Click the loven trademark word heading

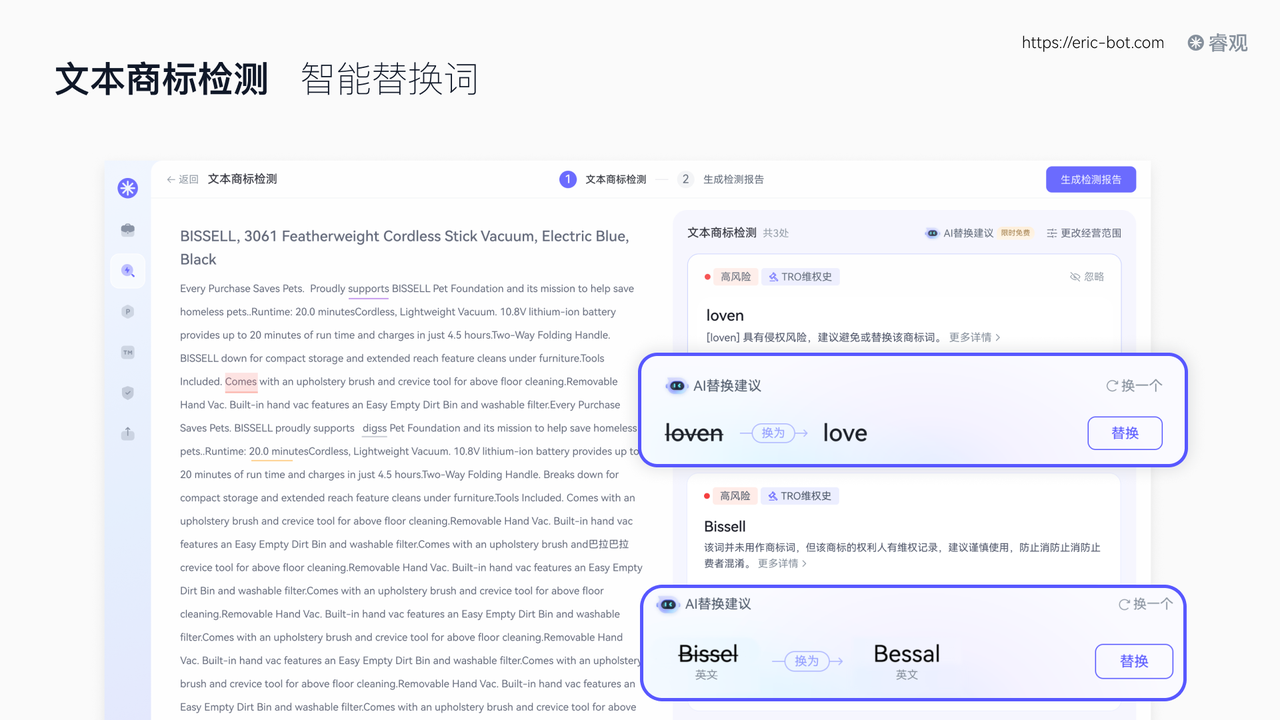click(725, 316)
